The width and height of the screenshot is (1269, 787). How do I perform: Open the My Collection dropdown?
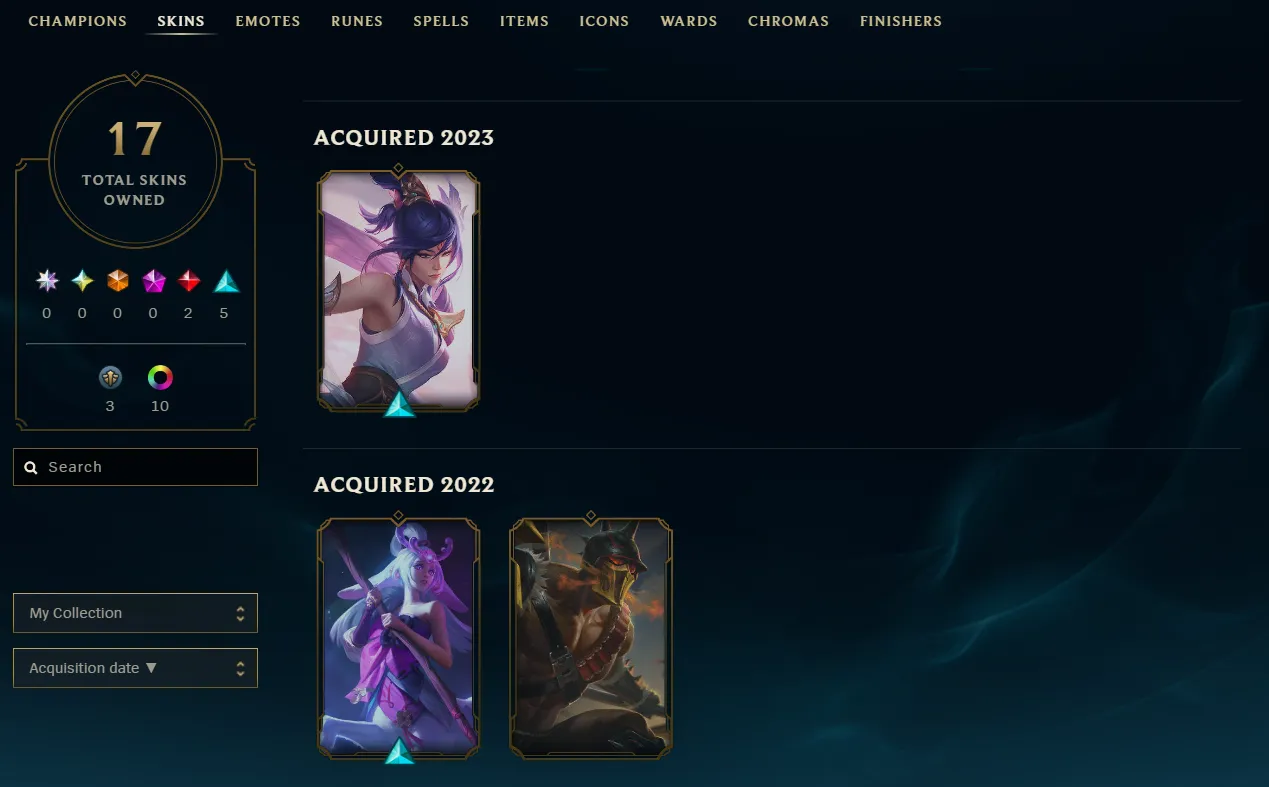pyautogui.click(x=135, y=613)
